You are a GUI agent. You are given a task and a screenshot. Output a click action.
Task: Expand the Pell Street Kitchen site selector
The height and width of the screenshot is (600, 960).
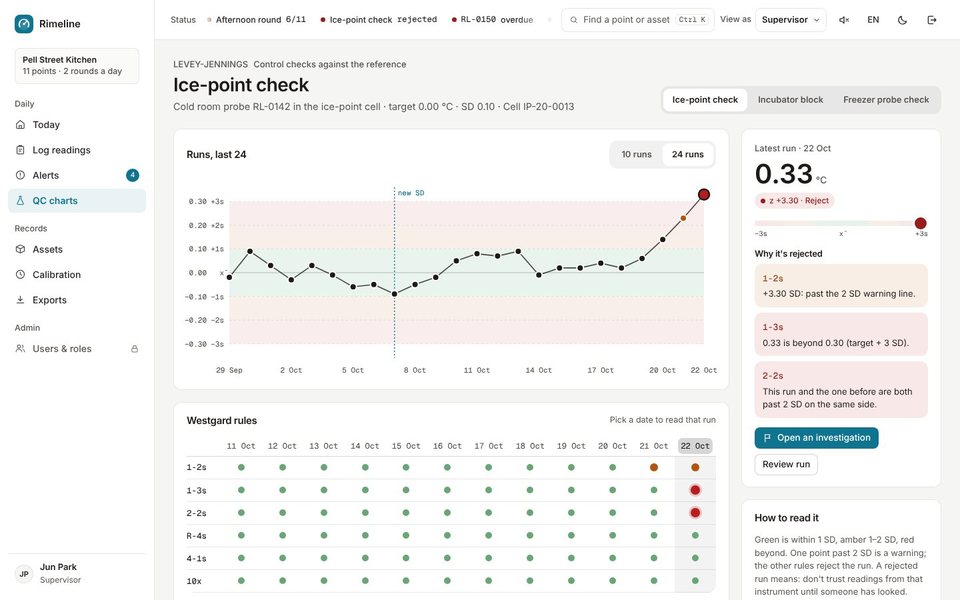(x=77, y=66)
